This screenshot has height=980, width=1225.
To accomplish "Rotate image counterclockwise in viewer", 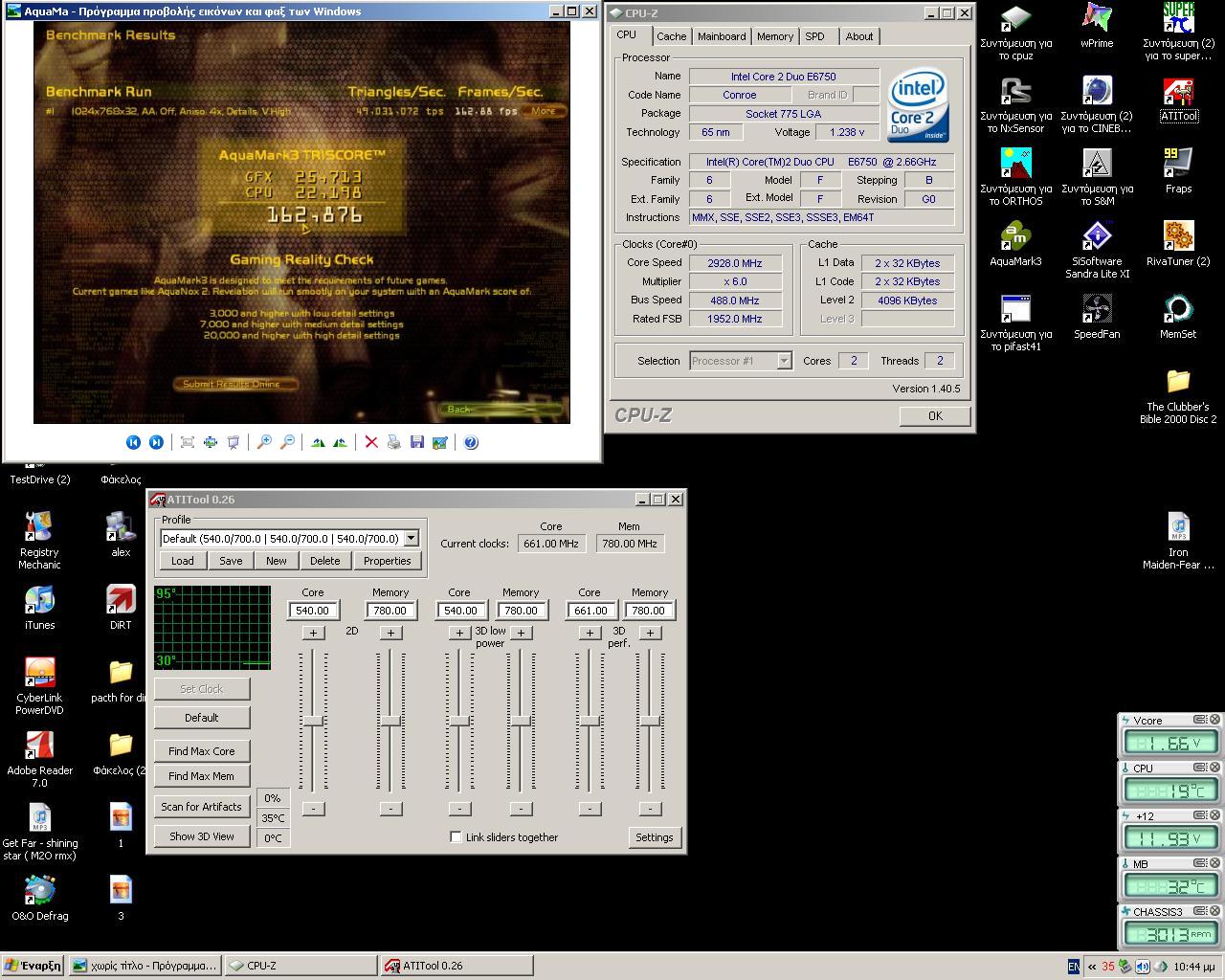I will (340, 442).
